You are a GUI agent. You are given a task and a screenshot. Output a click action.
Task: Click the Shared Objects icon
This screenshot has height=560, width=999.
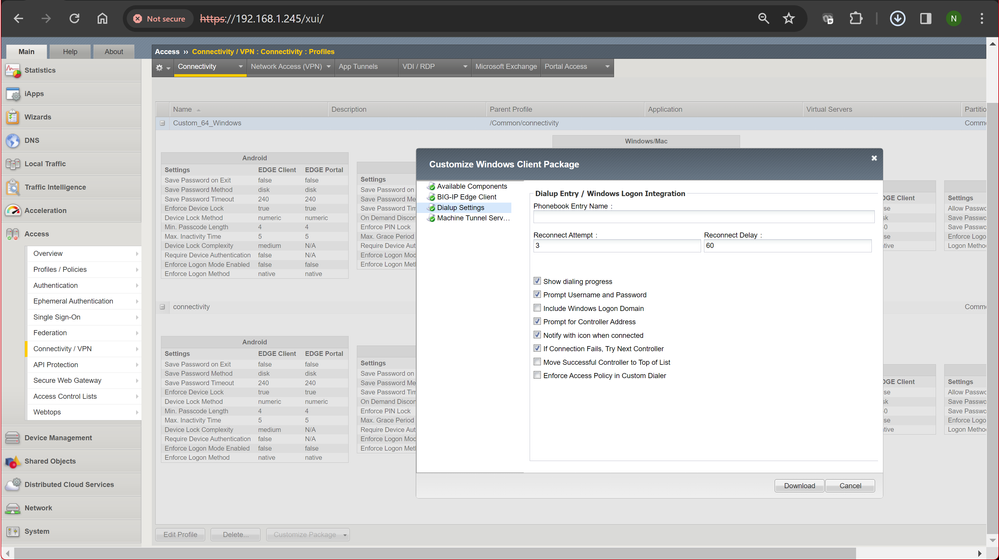point(13,462)
